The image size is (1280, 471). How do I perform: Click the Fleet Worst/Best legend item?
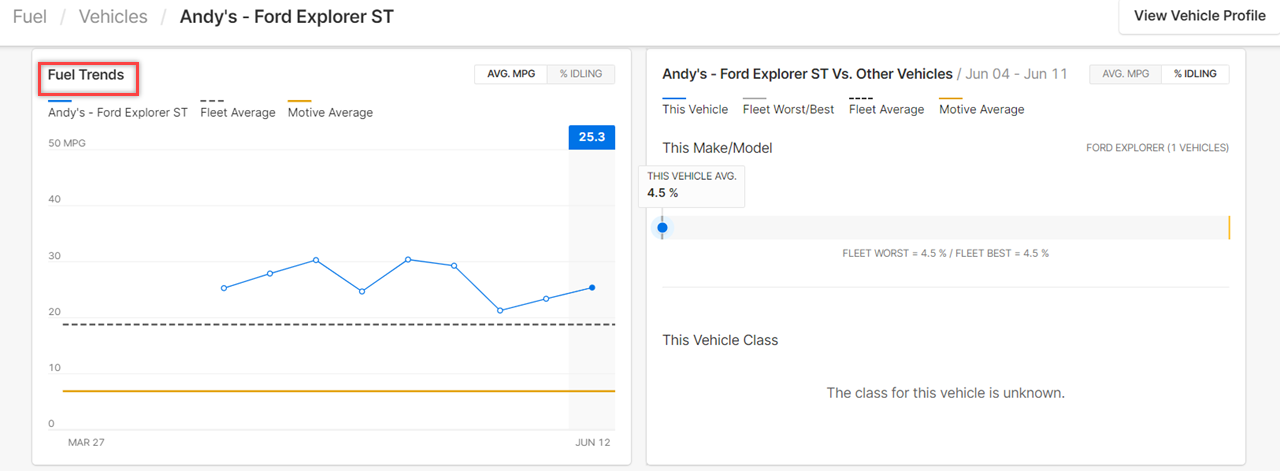788,109
